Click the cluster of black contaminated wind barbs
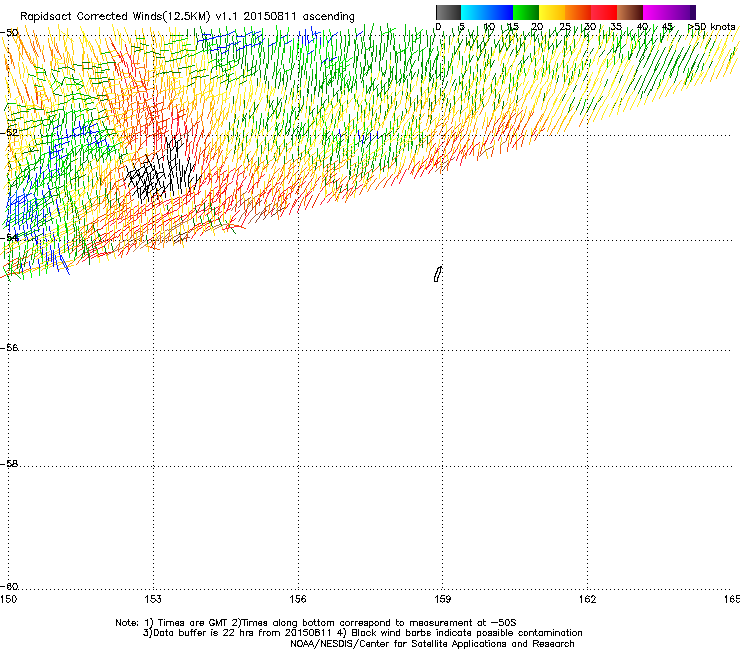Viewport: 740px width, 650px height. click(x=163, y=170)
